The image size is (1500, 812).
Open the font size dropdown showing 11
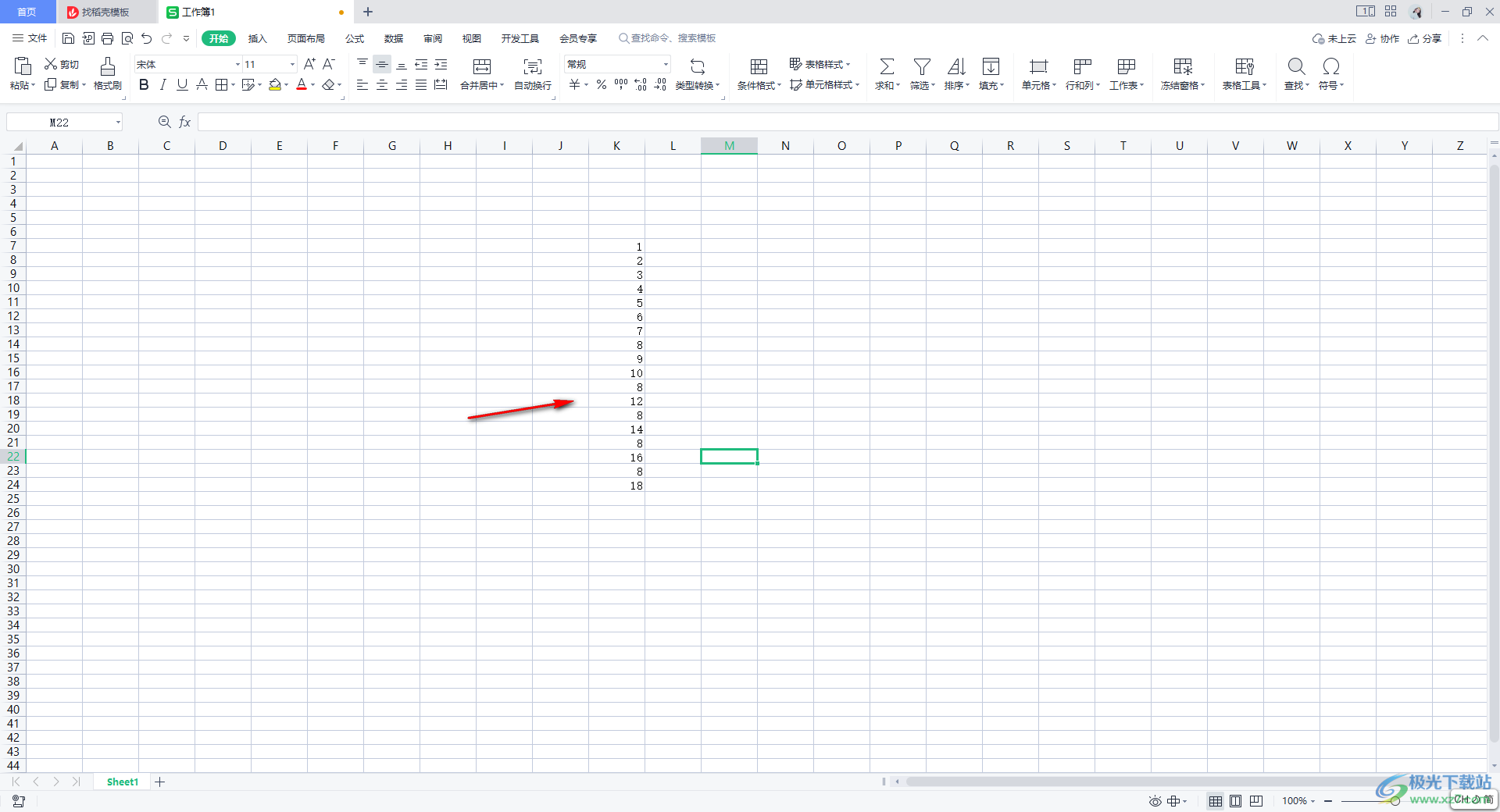(292, 64)
